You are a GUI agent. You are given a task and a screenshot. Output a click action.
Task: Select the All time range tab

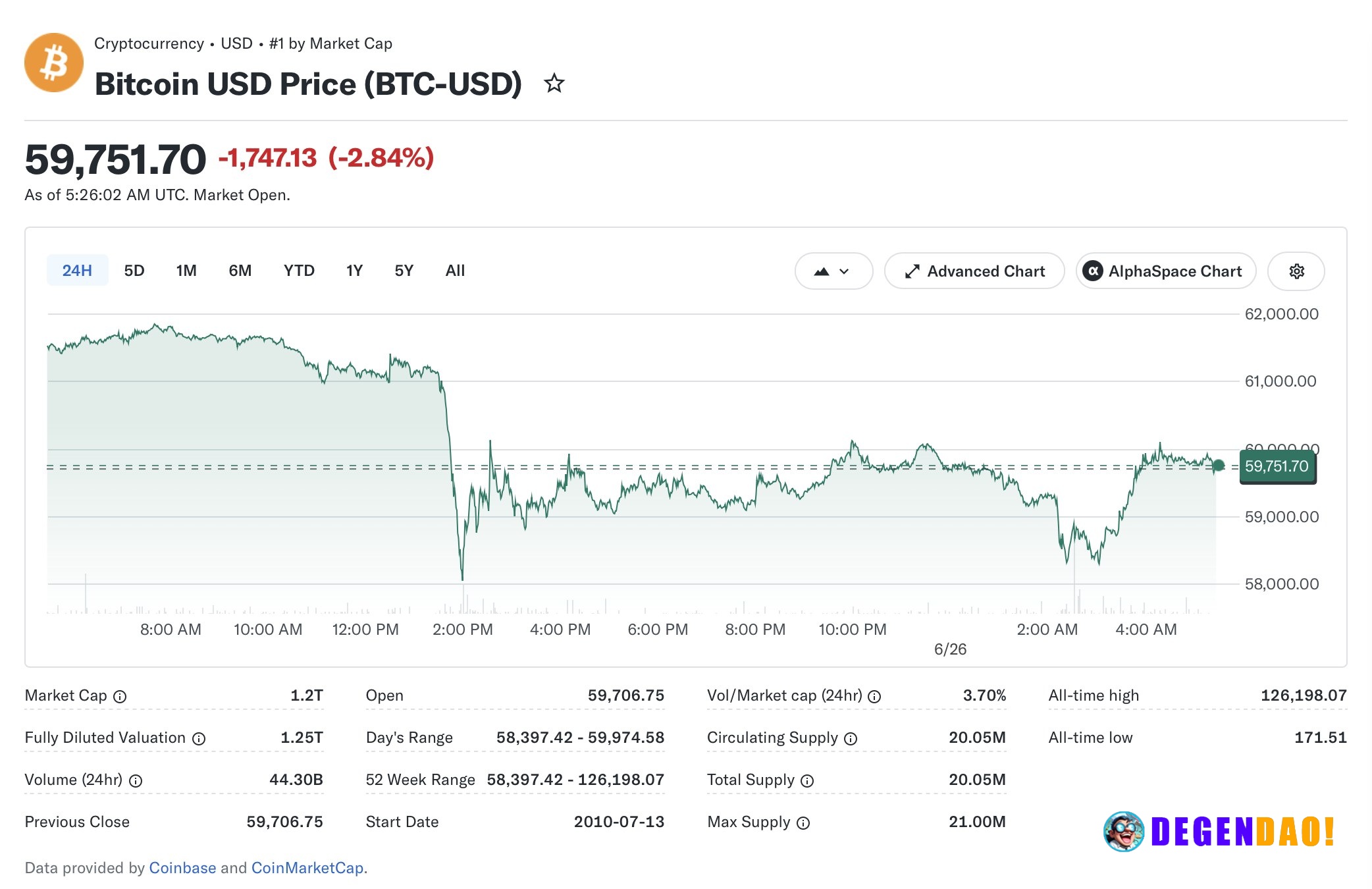coord(455,271)
